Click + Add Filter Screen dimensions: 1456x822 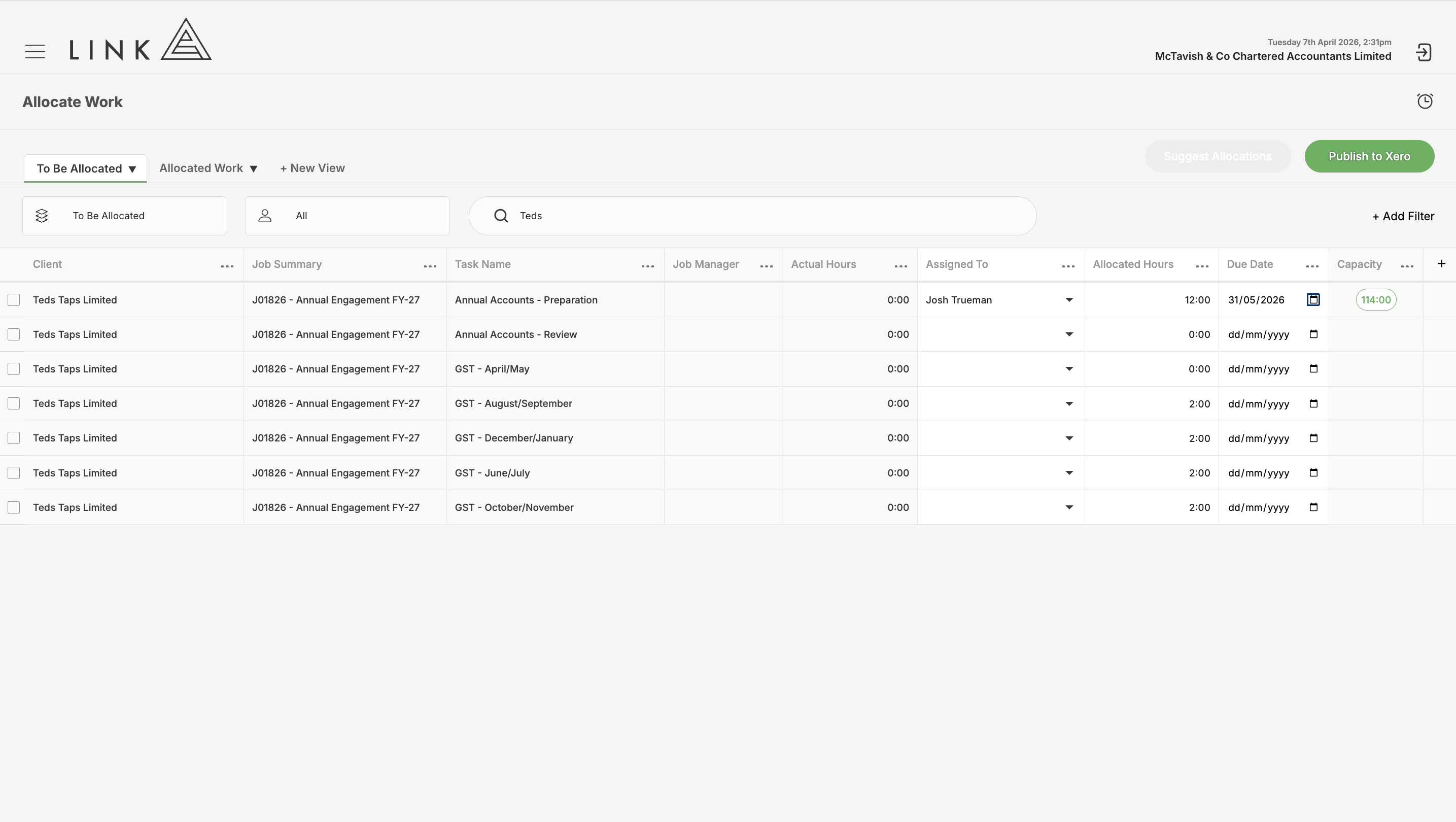tap(1403, 216)
